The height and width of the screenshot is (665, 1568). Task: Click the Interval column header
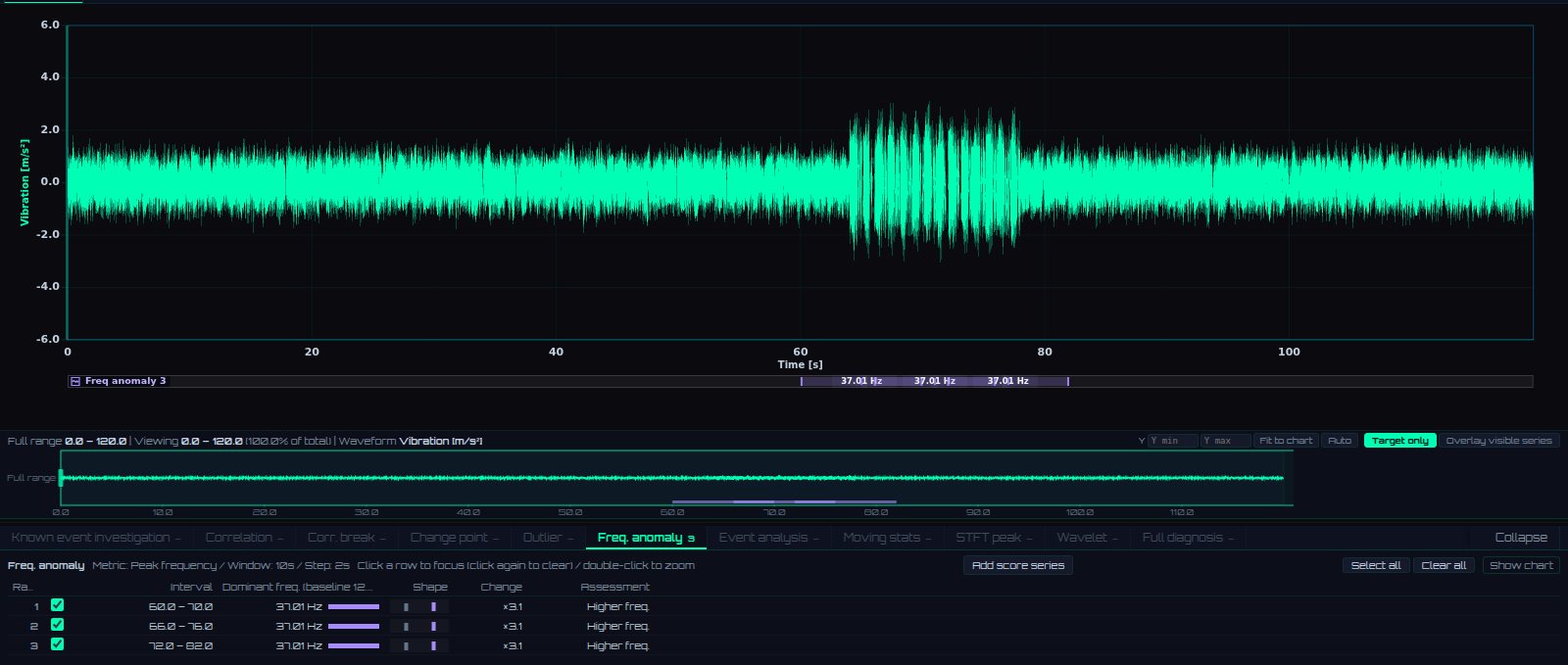point(191,587)
